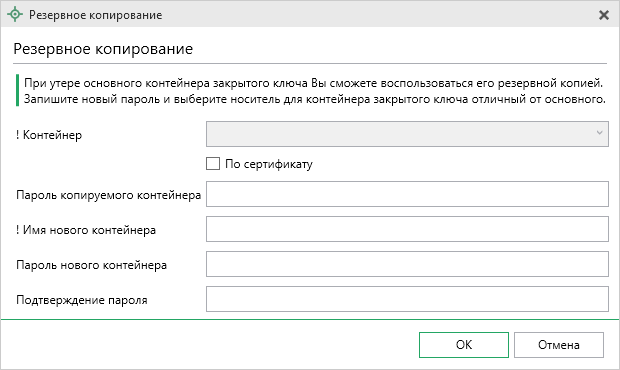Cancel the dialog using the Отмена button
620x370 pixels.
559,345
